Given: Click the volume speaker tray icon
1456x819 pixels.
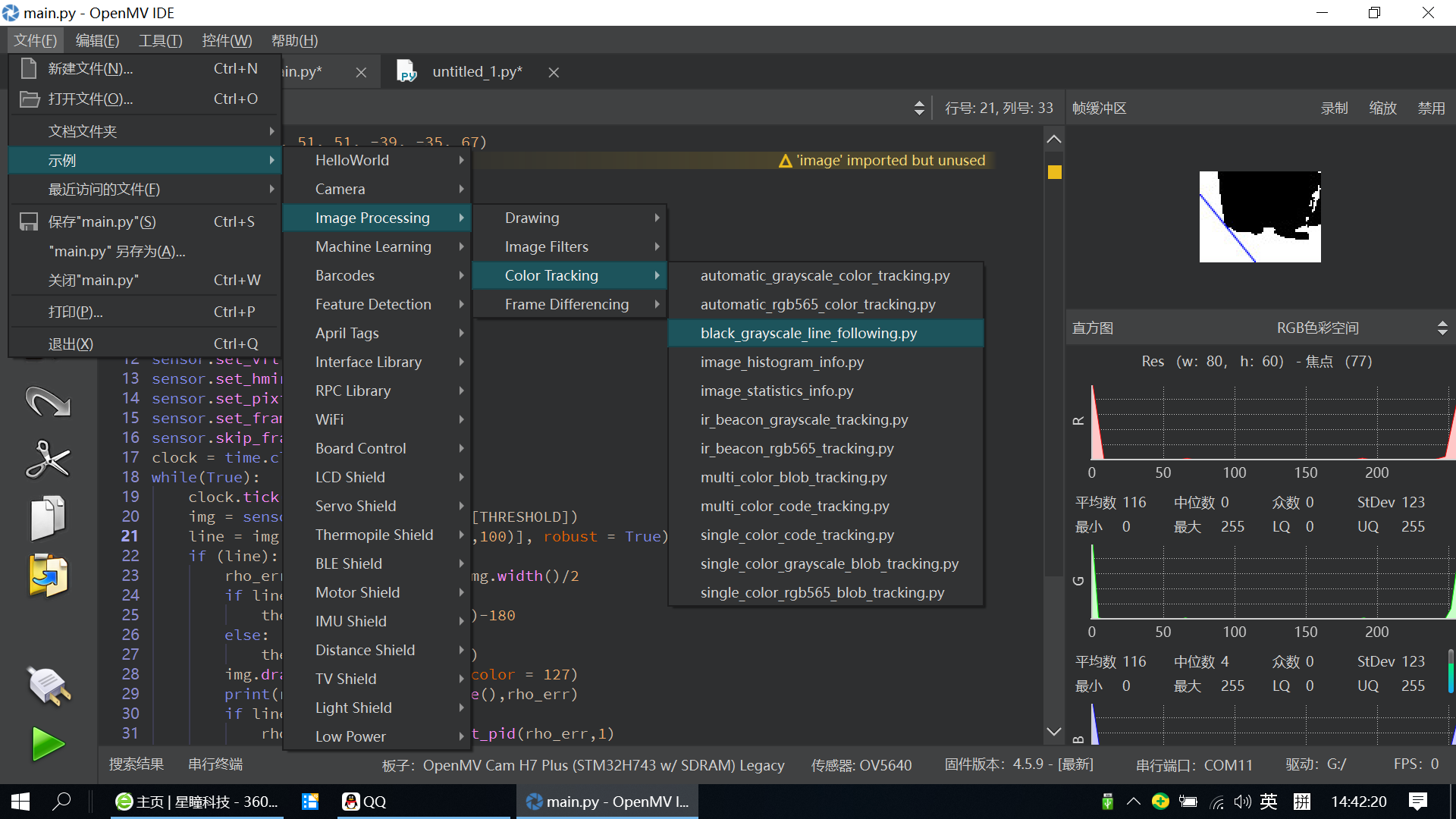Looking at the screenshot, I should [x=1242, y=802].
